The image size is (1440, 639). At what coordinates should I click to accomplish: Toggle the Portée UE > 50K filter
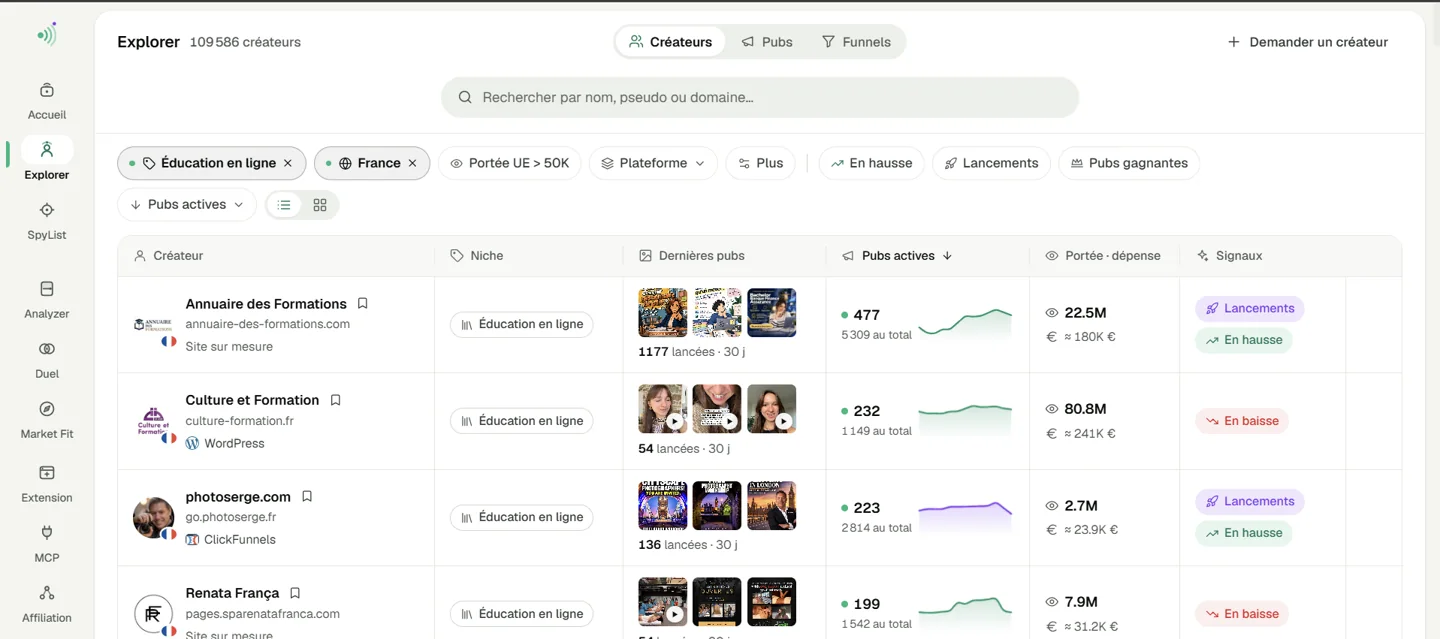point(510,163)
